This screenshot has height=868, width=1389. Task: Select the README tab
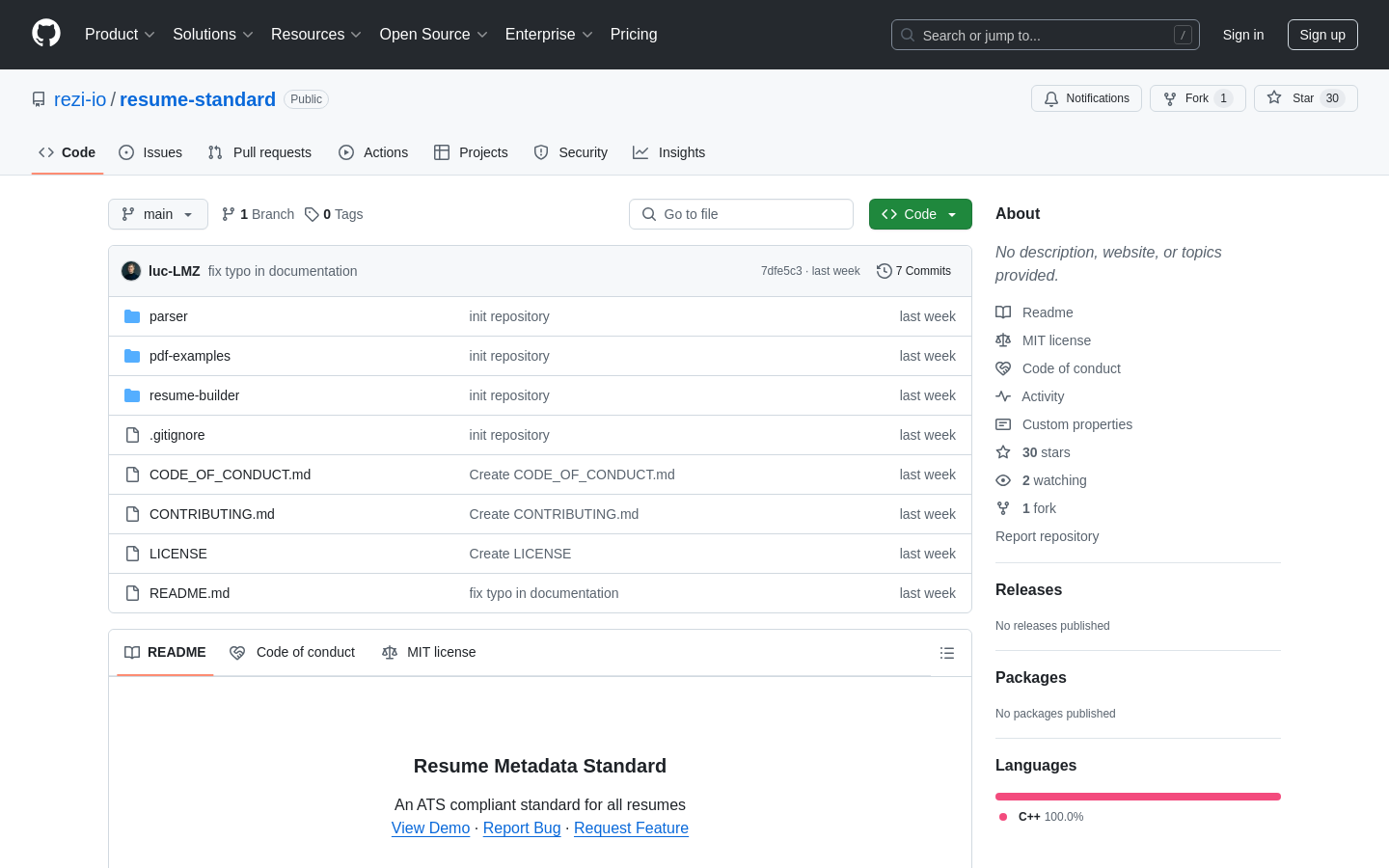click(165, 653)
